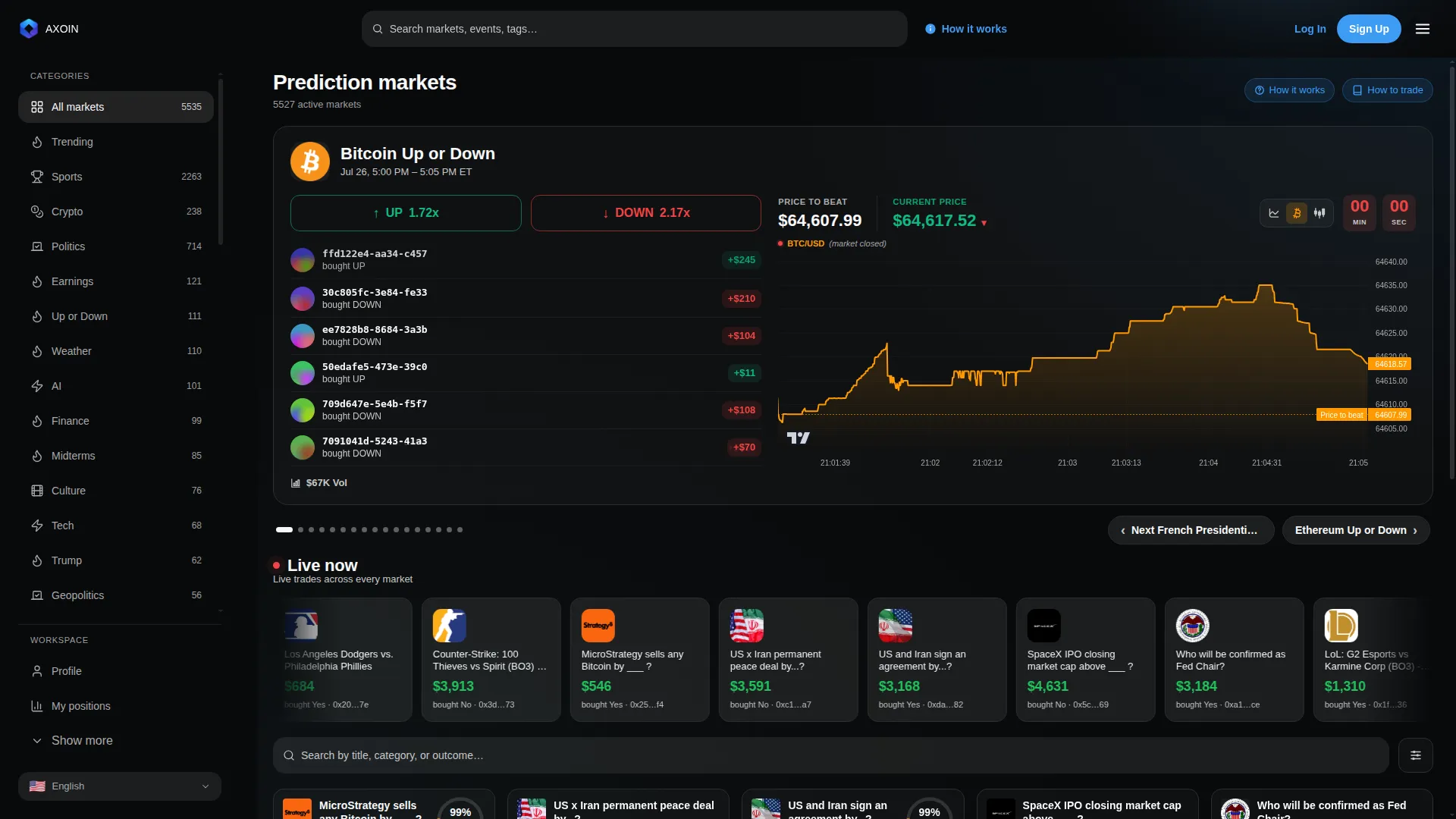Click the current price down arrow
The width and height of the screenshot is (1456, 819).
984,223
